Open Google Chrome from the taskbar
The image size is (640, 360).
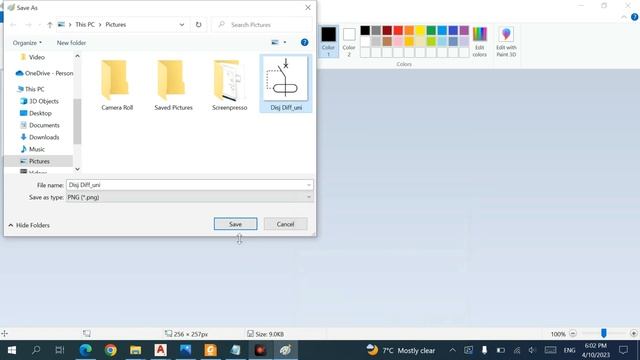(x=110, y=350)
